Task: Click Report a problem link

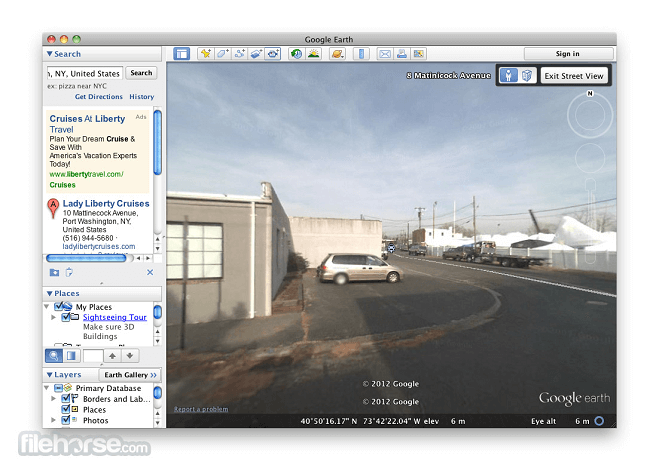Action: coord(201,409)
